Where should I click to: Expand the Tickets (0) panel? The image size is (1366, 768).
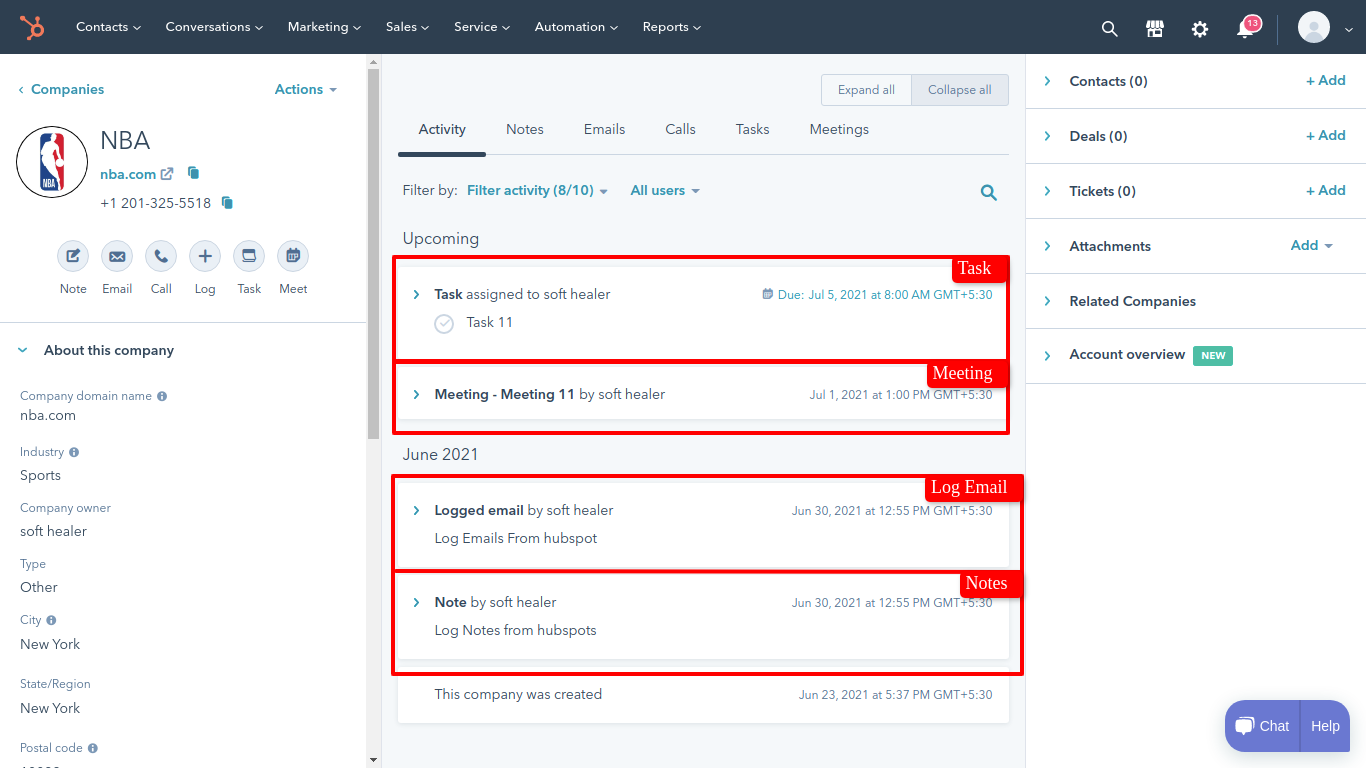click(x=1047, y=191)
